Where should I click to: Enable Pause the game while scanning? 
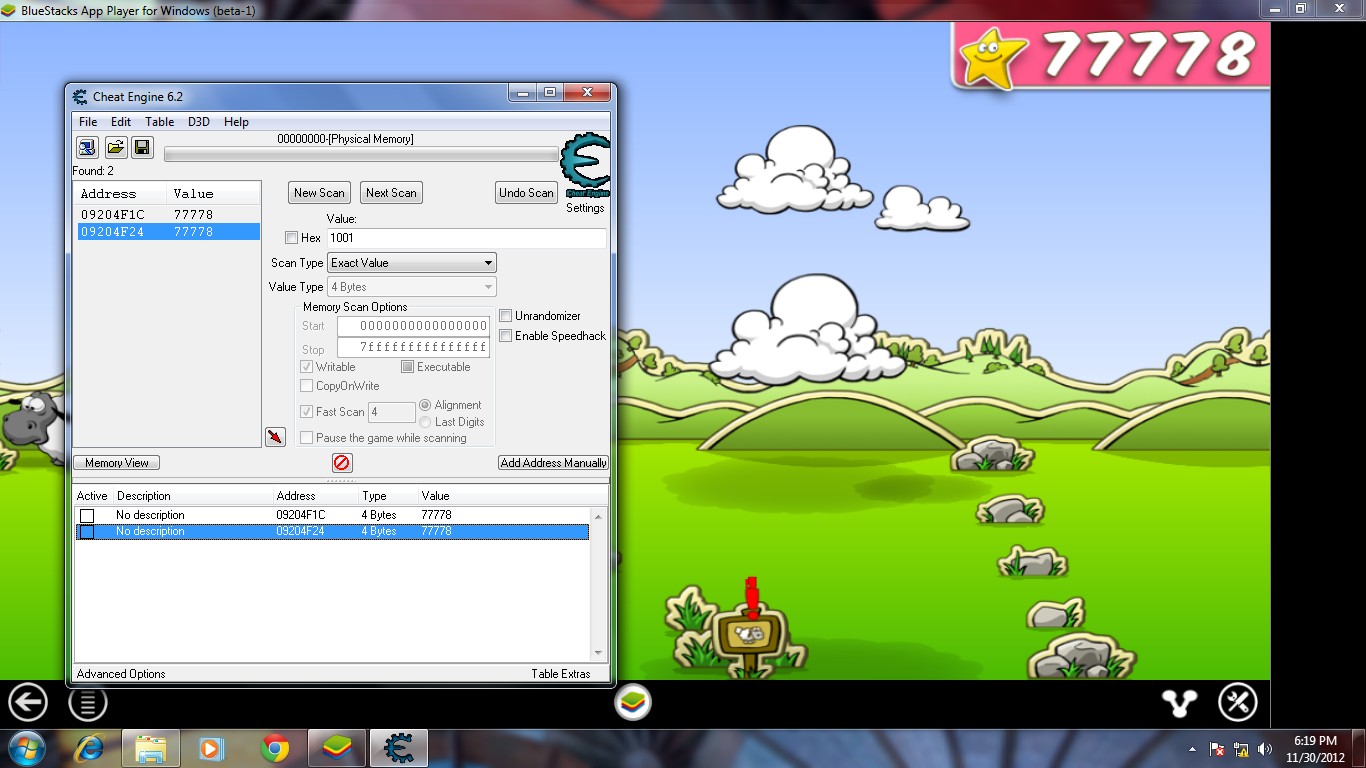(x=307, y=438)
